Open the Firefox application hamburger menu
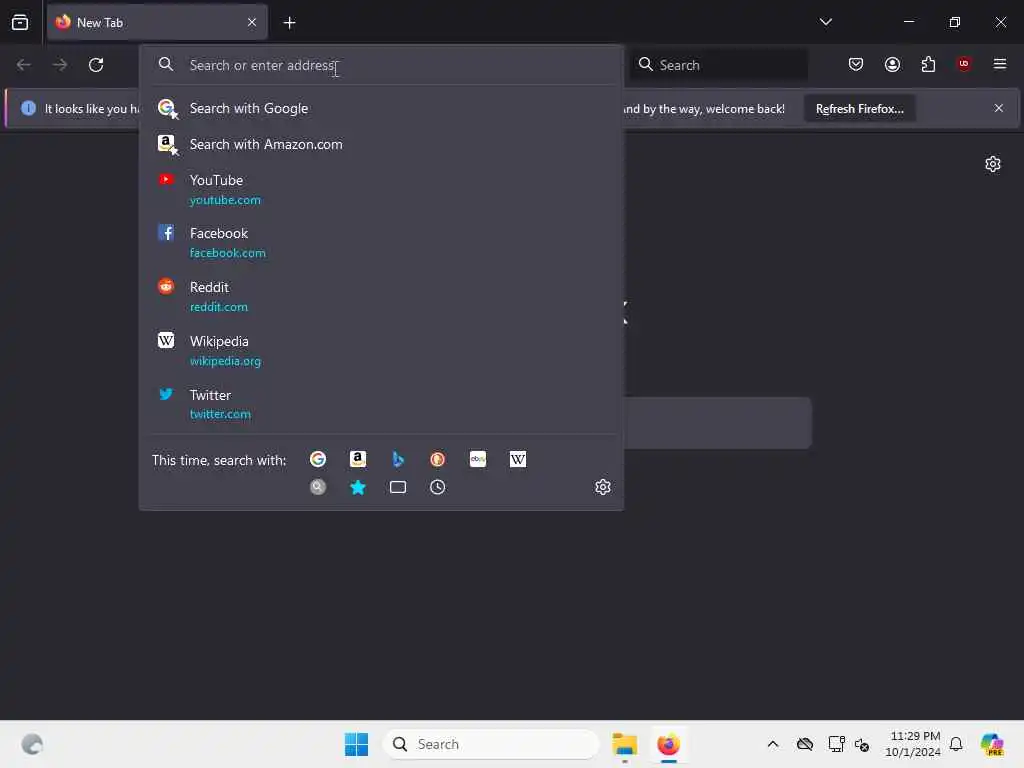1024x768 pixels. [1000, 64]
